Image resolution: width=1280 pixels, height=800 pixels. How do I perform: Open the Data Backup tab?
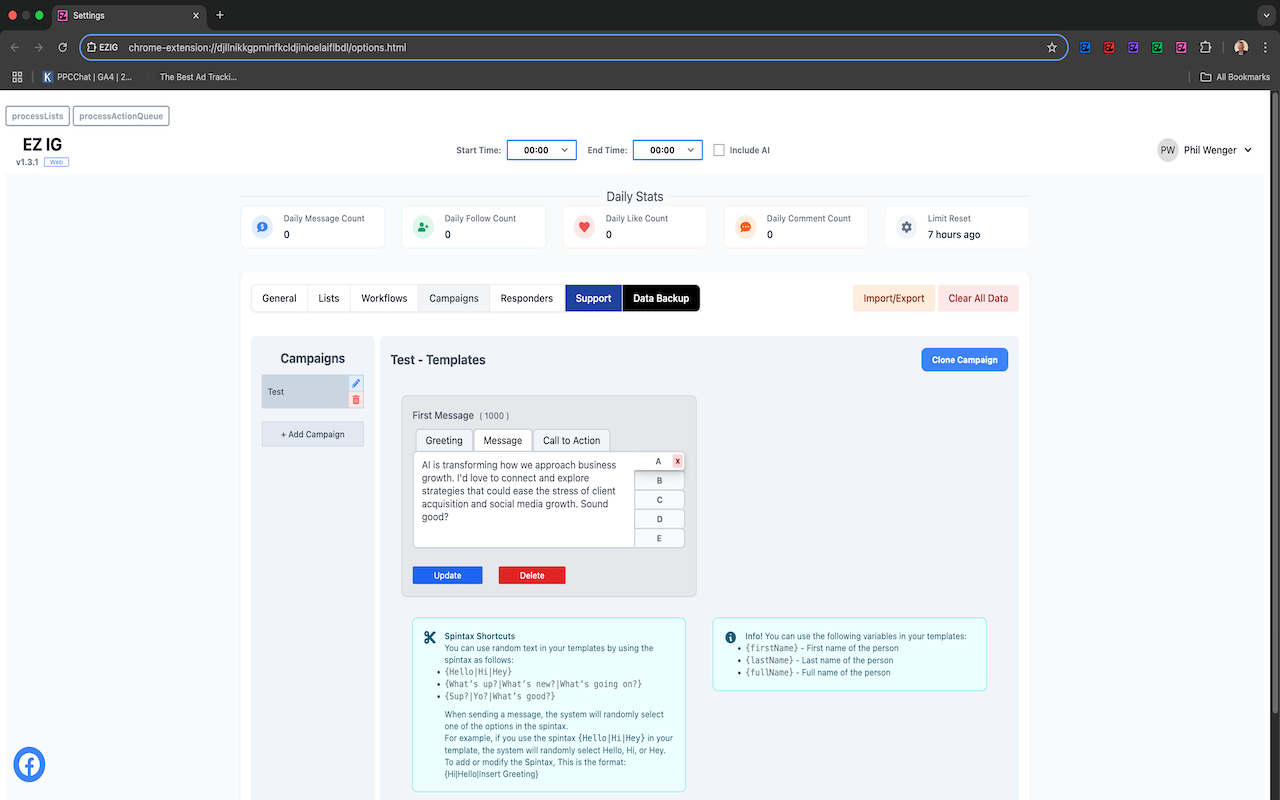661,298
